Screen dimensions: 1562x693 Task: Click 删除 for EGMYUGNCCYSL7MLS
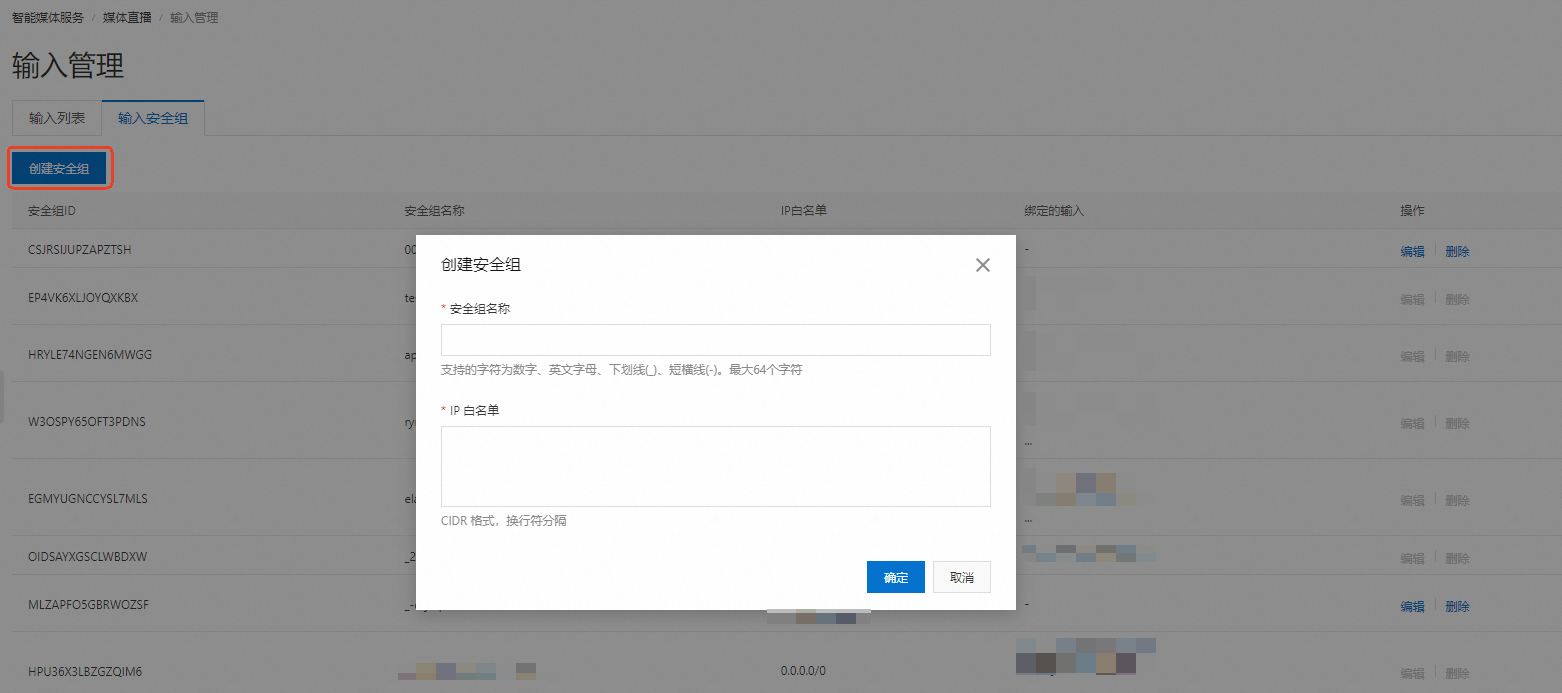point(1457,500)
